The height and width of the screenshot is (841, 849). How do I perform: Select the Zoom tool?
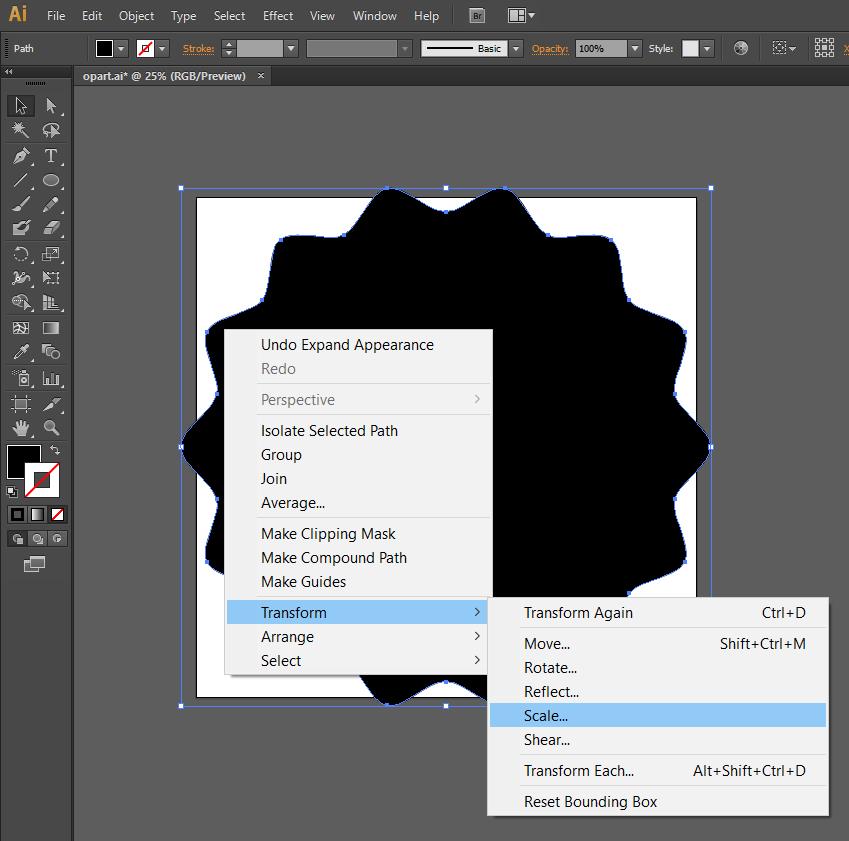point(51,428)
